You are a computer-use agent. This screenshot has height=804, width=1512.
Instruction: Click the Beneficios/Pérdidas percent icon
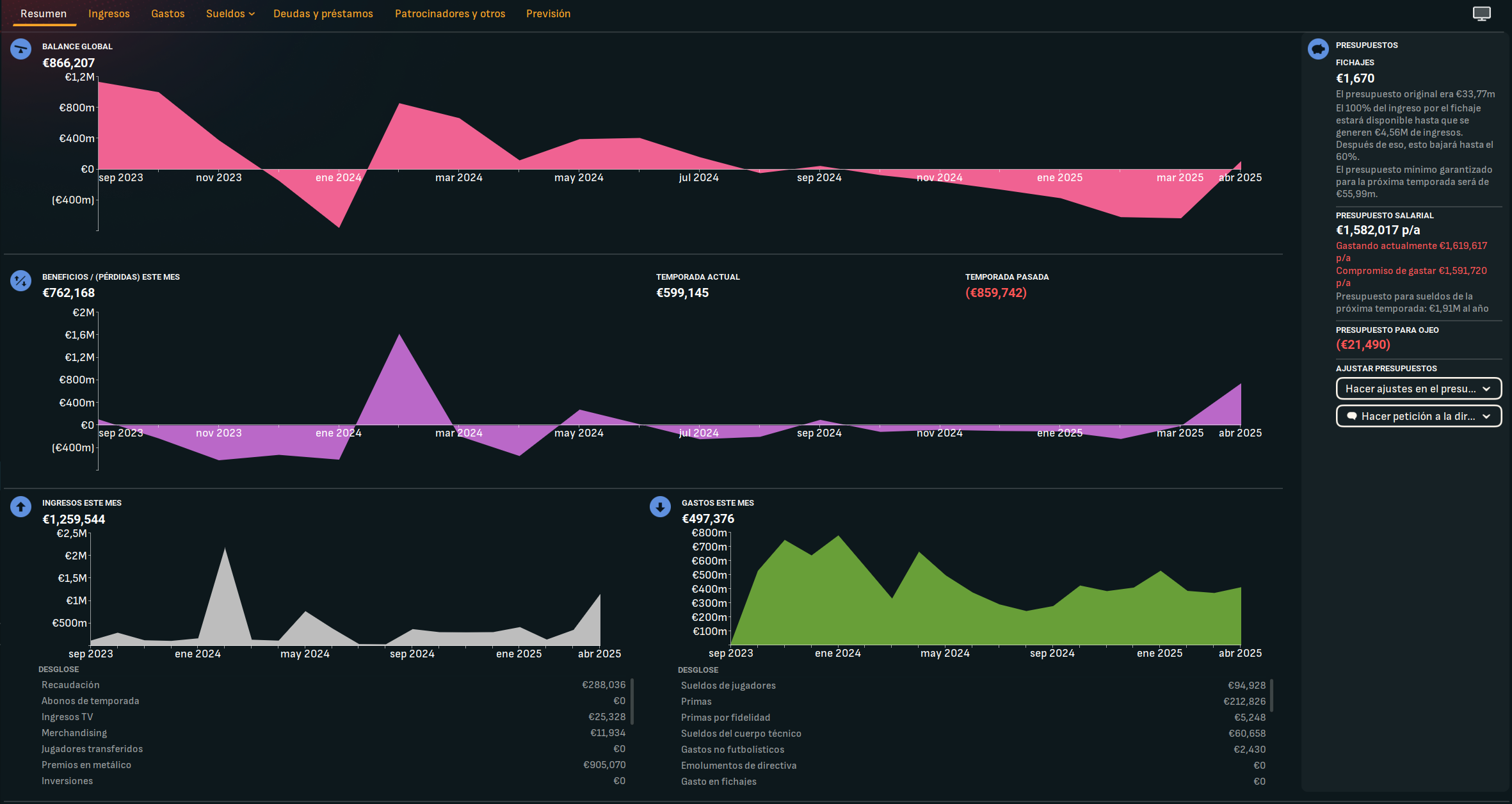(x=20, y=280)
